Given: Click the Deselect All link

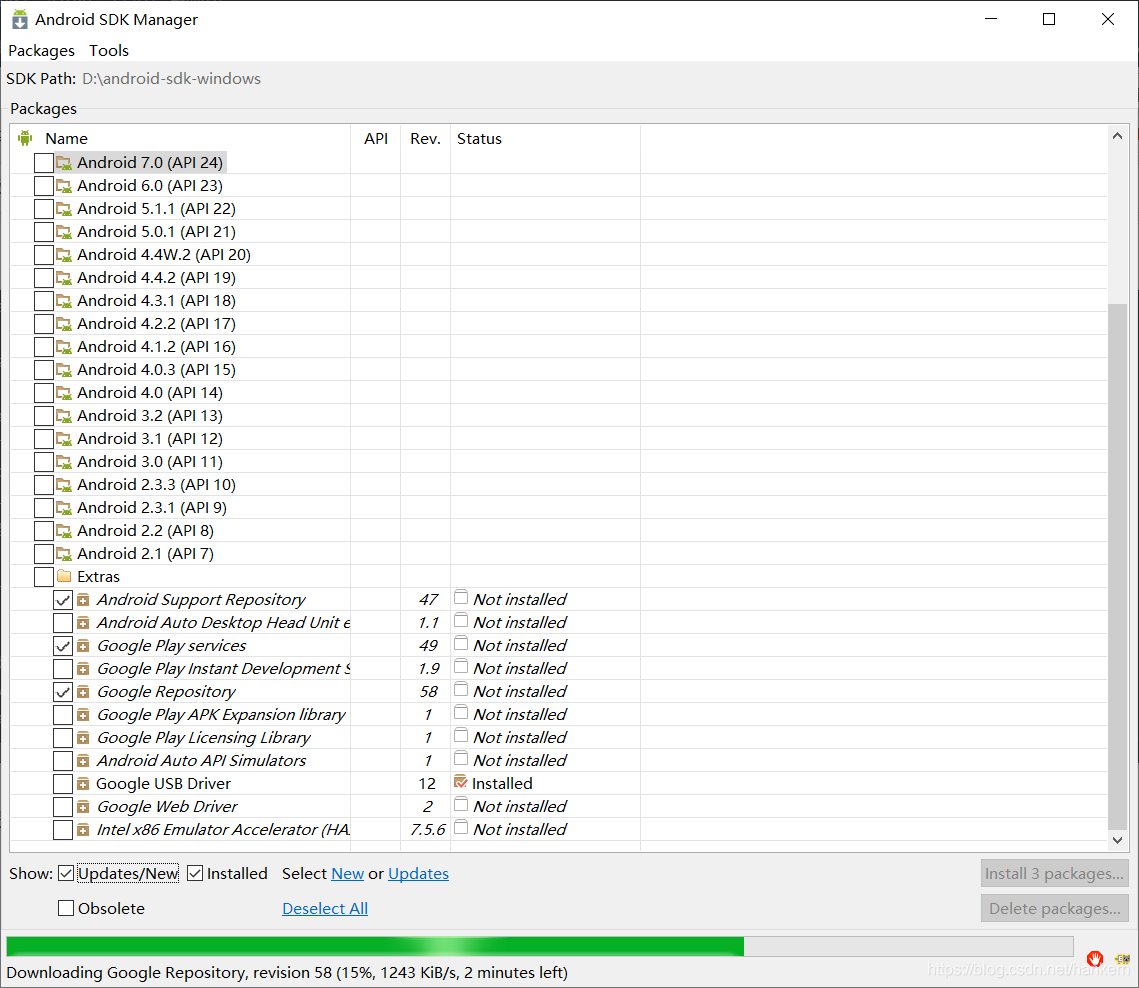Looking at the screenshot, I should 324,908.
